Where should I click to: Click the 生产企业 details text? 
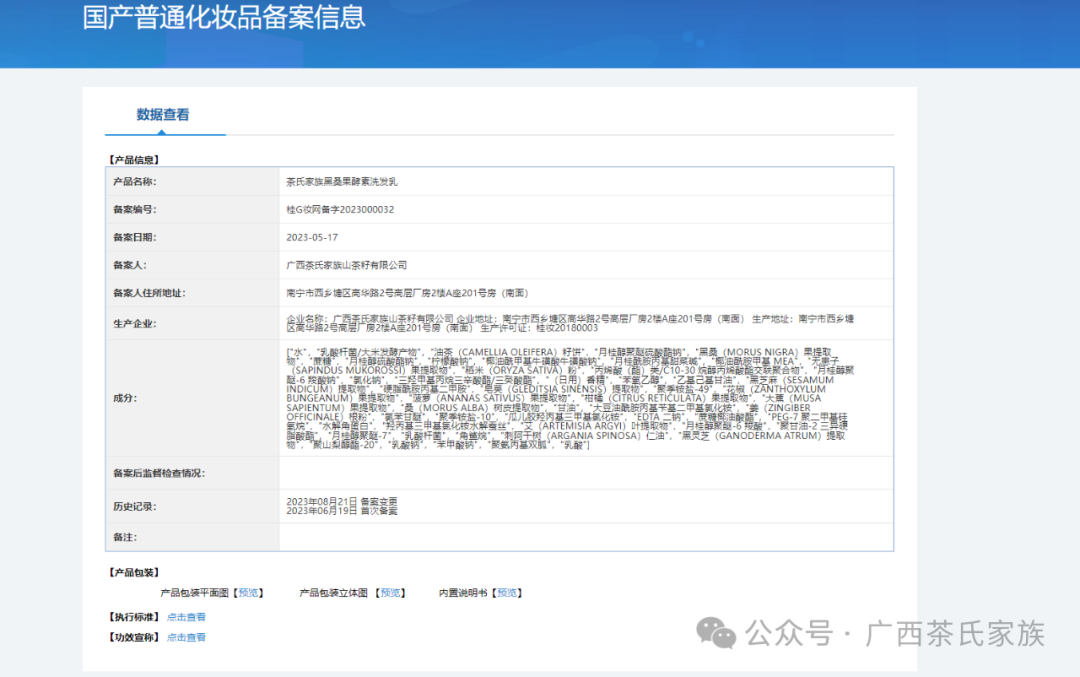point(570,323)
